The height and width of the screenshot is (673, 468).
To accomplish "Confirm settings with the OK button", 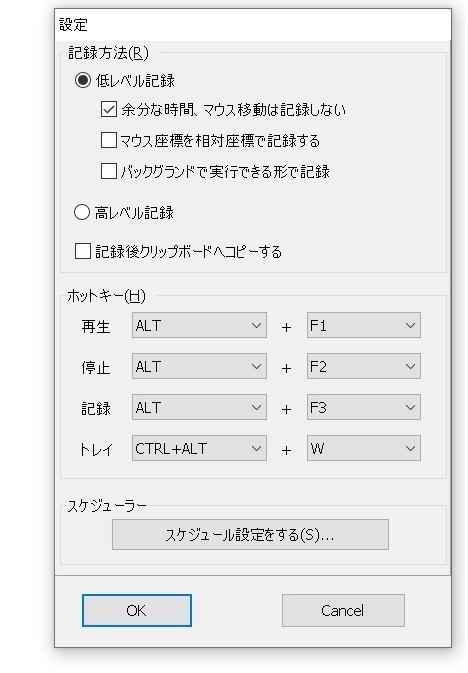I will point(137,610).
